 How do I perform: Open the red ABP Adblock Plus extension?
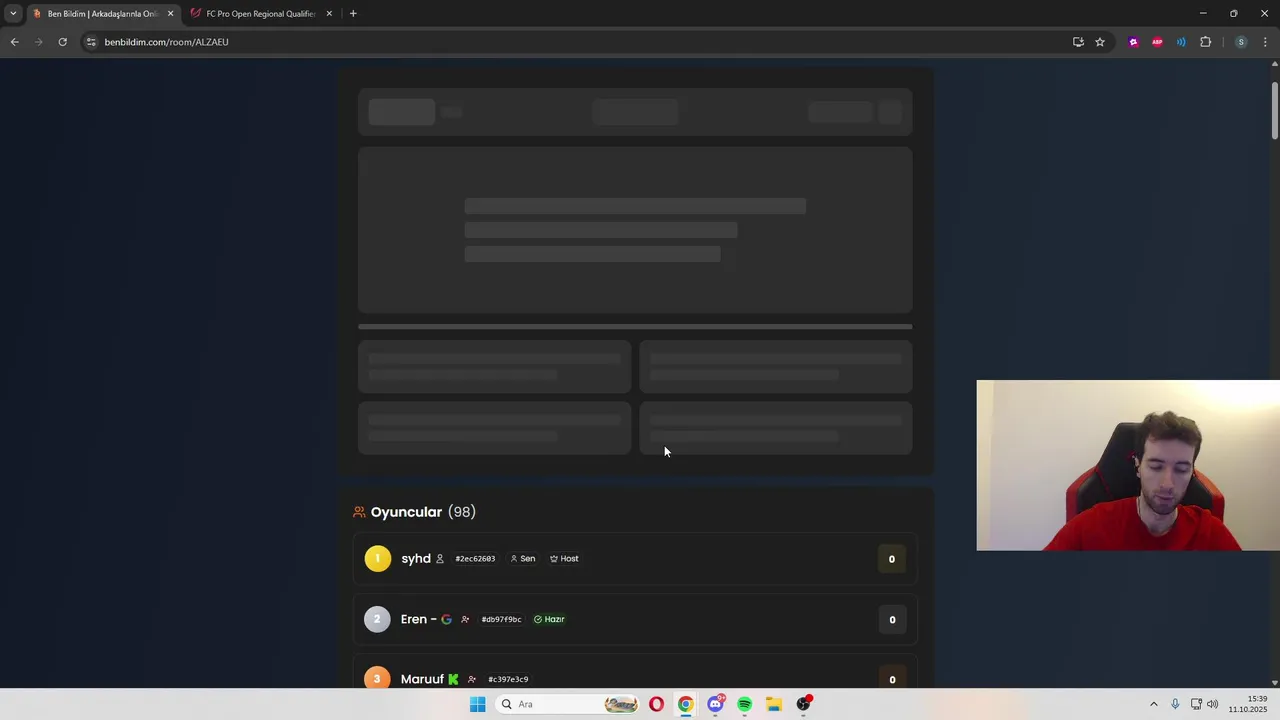tap(1157, 42)
